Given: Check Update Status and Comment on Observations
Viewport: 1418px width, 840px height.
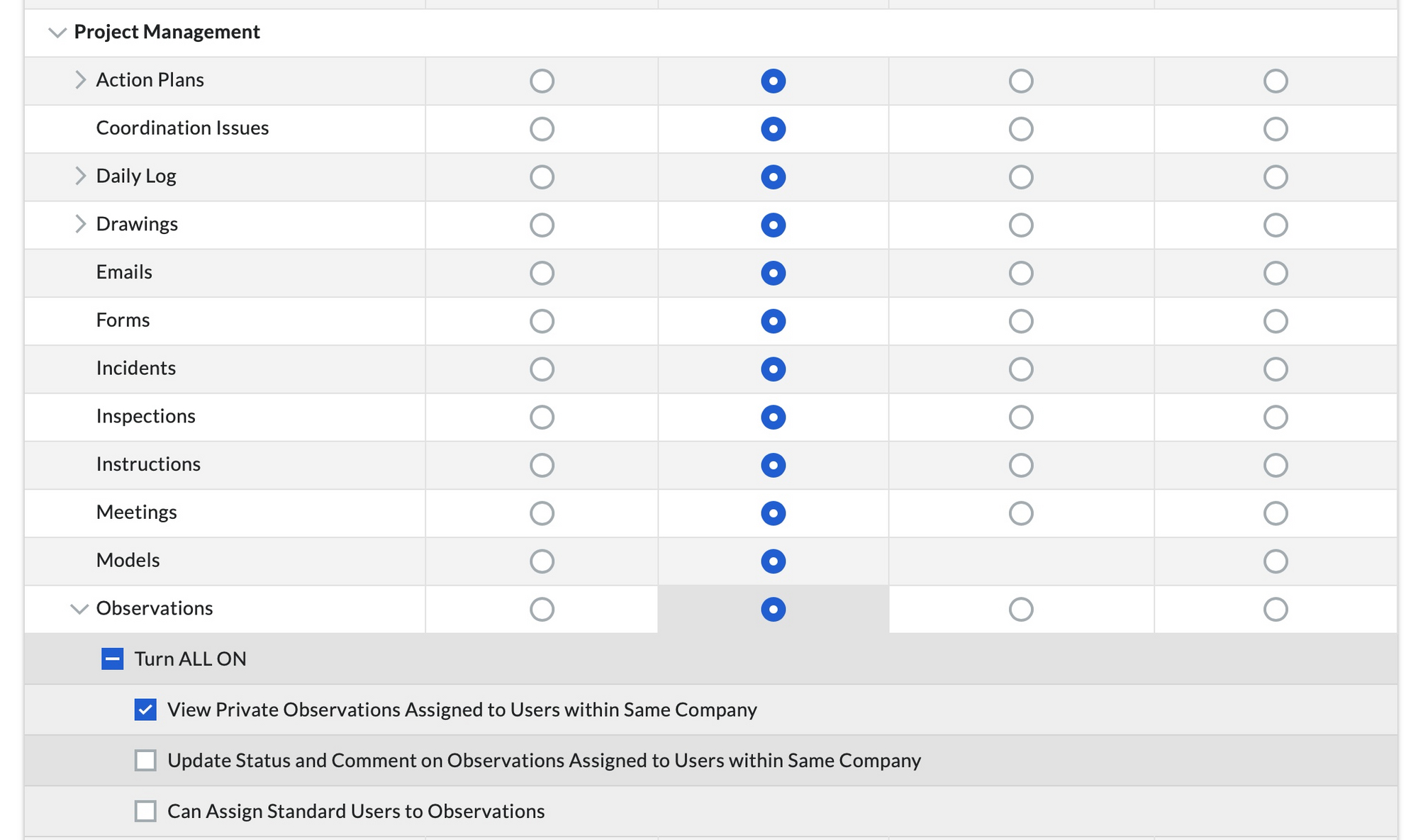Looking at the screenshot, I should point(145,761).
